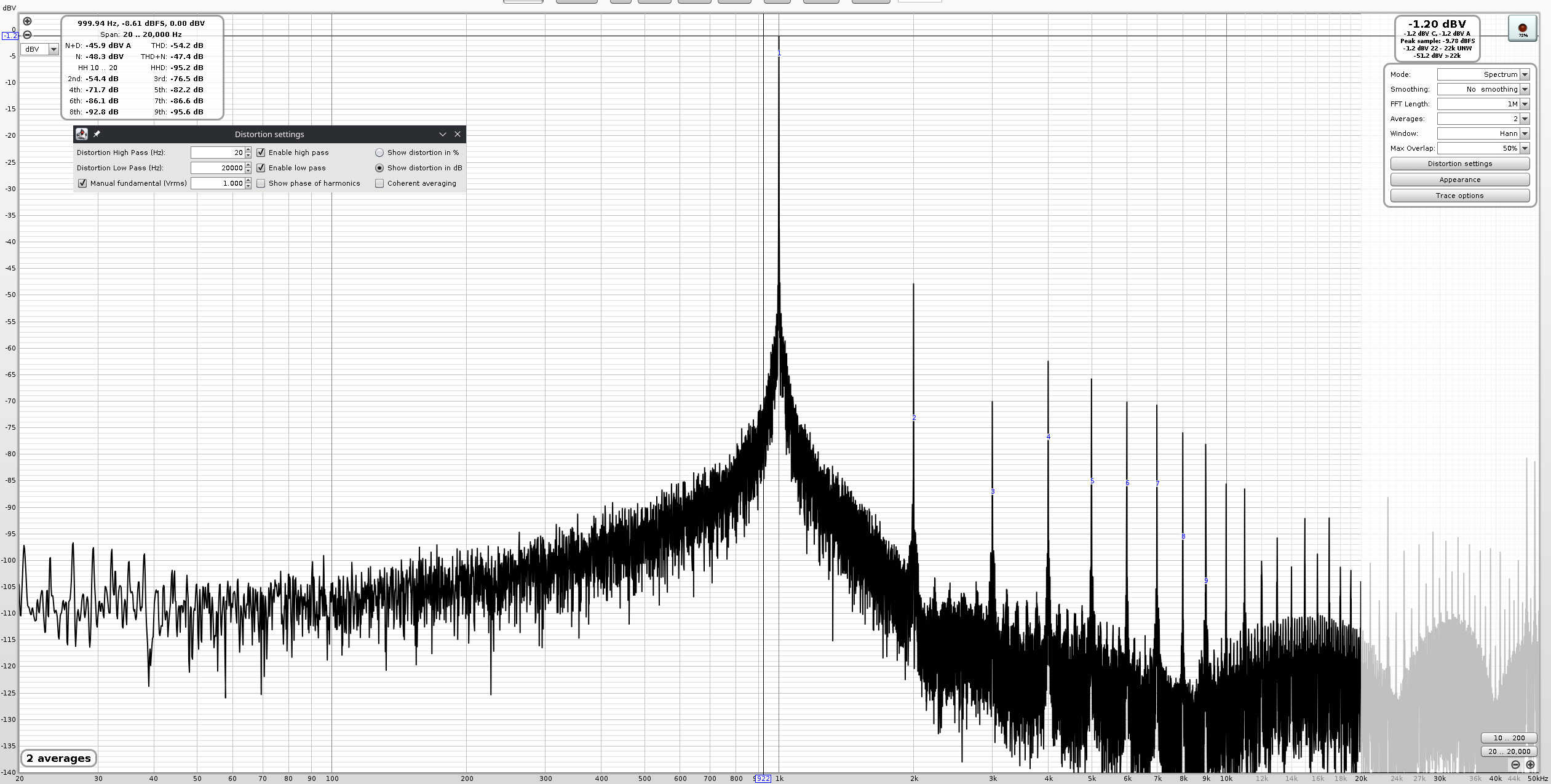
Task: Click the frequency axis zoom-out minus icon
Action: point(1515,764)
